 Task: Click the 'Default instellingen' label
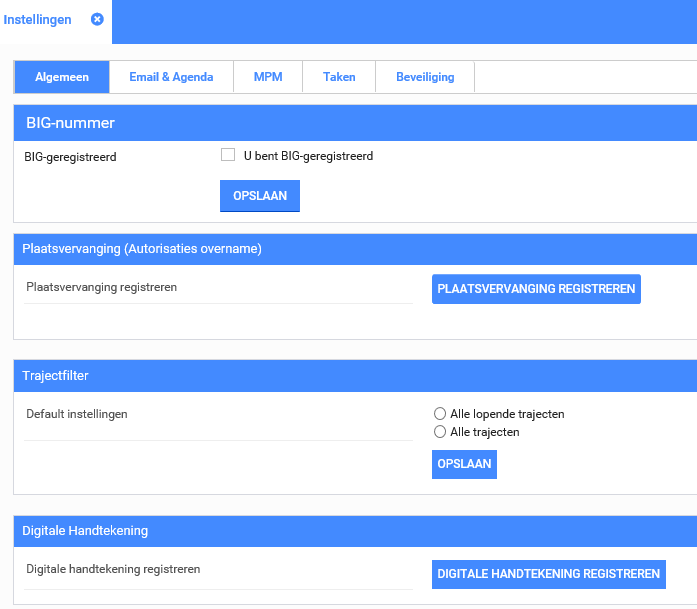(x=77, y=414)
